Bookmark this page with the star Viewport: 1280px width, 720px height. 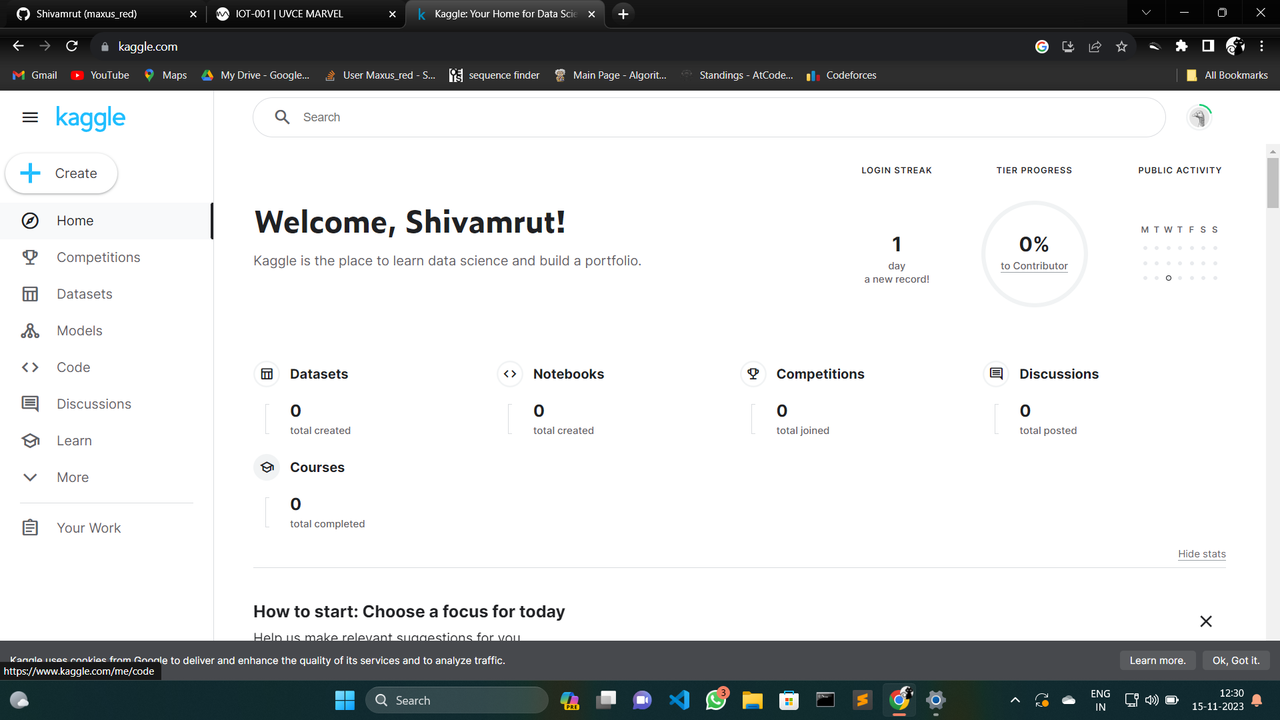(x=1122, y=46)
